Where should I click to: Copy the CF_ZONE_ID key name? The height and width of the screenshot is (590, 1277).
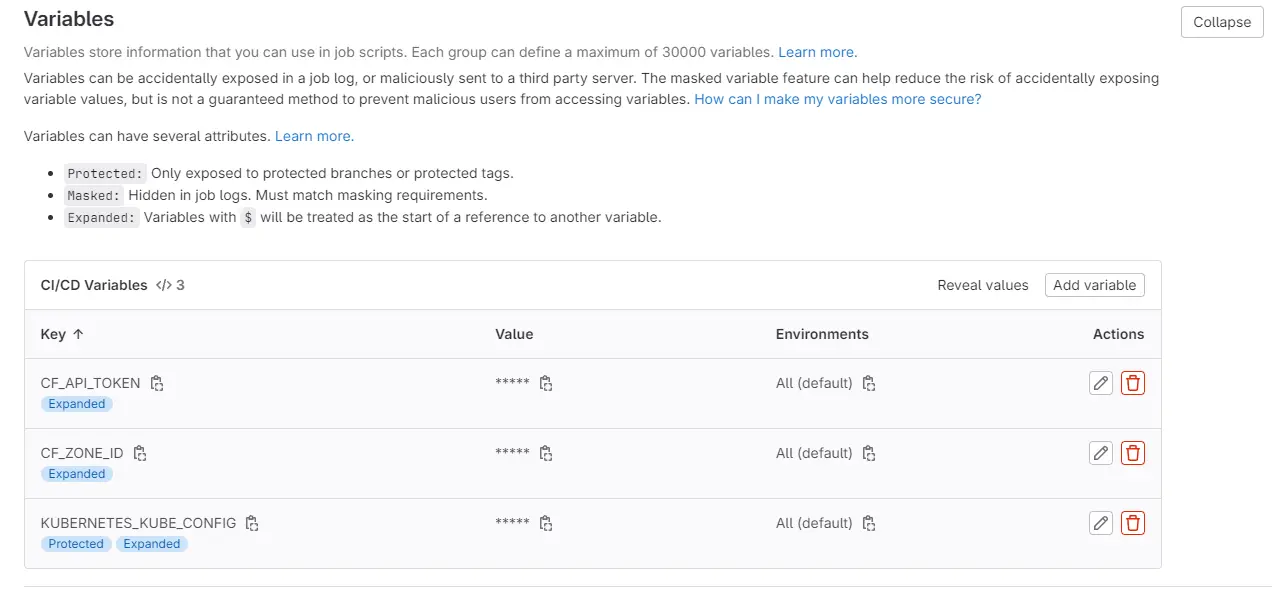tap(140, 453)
